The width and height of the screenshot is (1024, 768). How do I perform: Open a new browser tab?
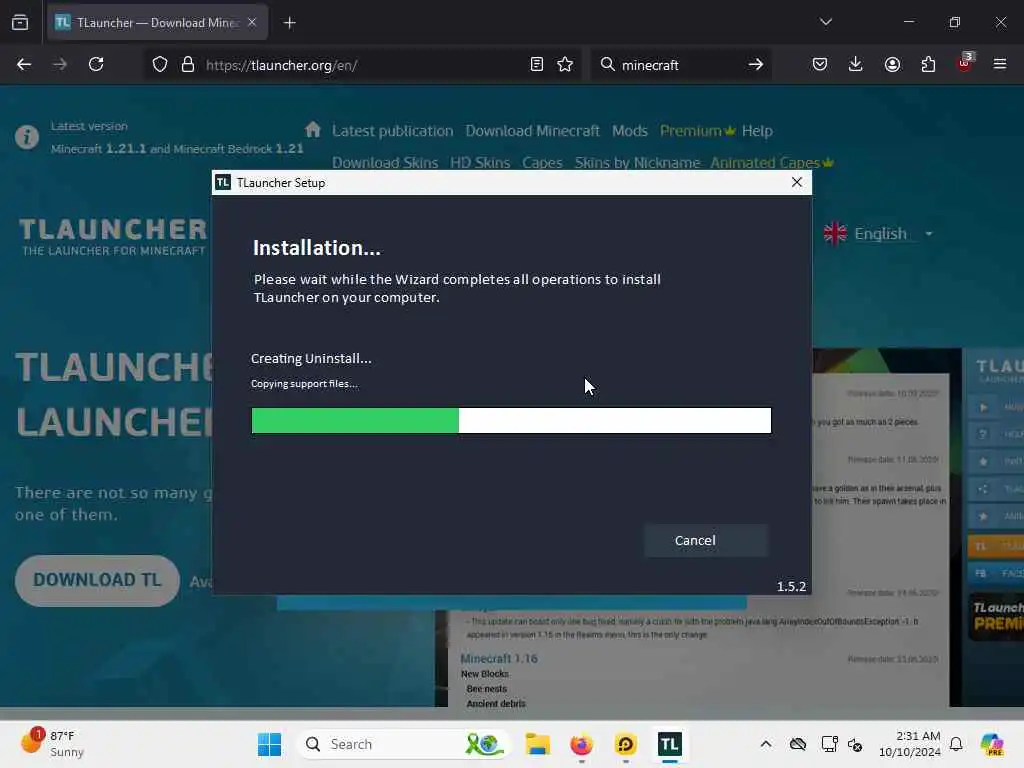point(290,23)
